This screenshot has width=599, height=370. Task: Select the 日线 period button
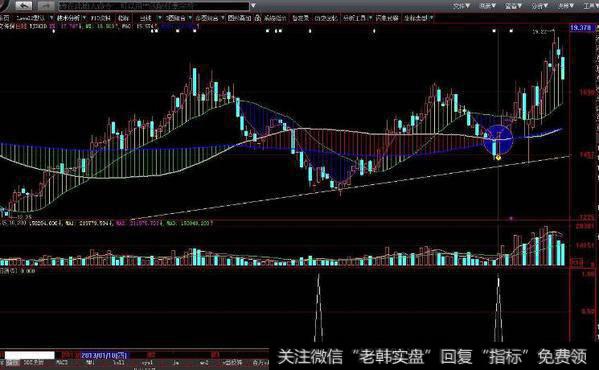(x=145, y=18)
